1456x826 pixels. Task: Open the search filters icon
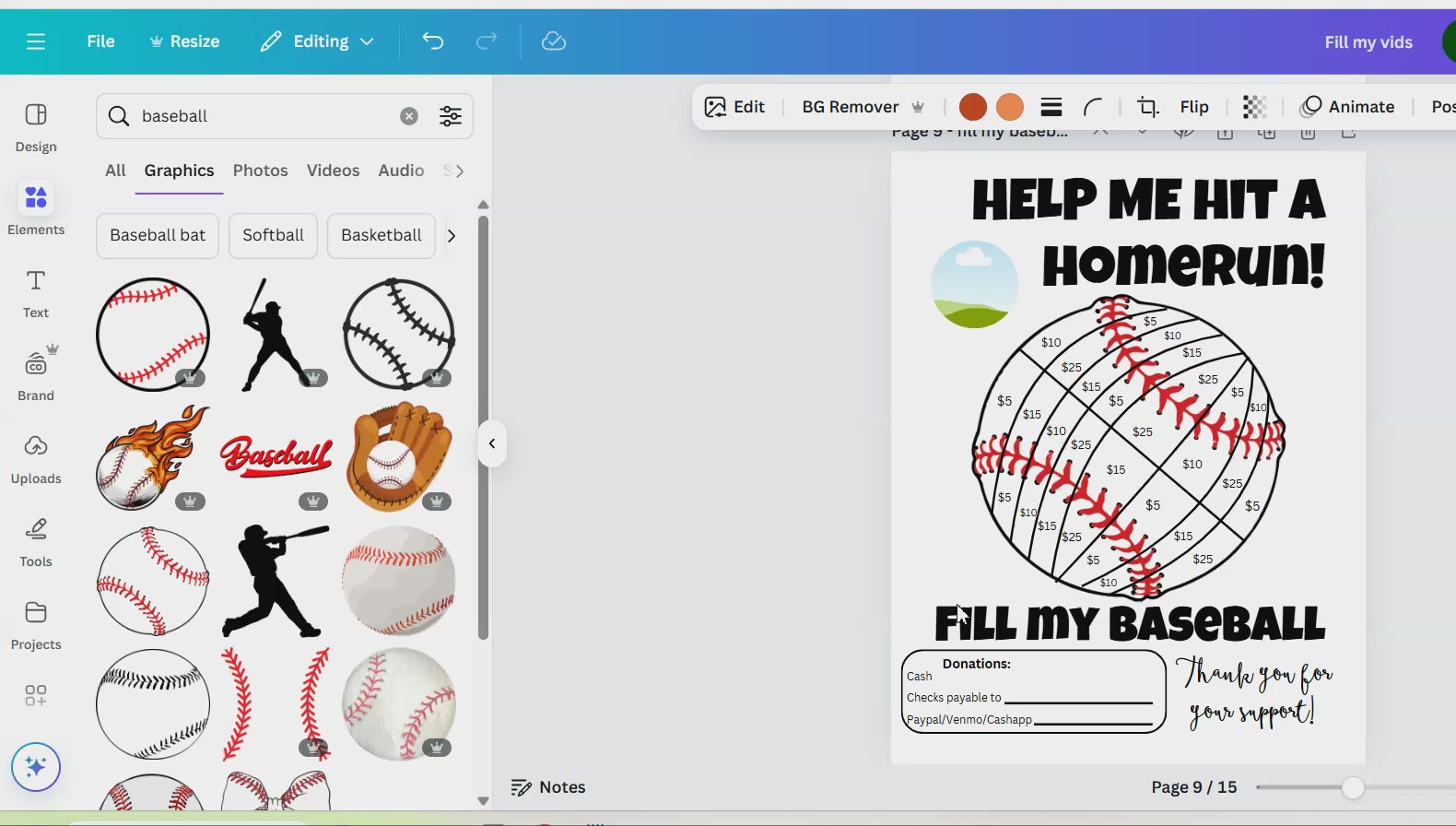pos(451,116)
